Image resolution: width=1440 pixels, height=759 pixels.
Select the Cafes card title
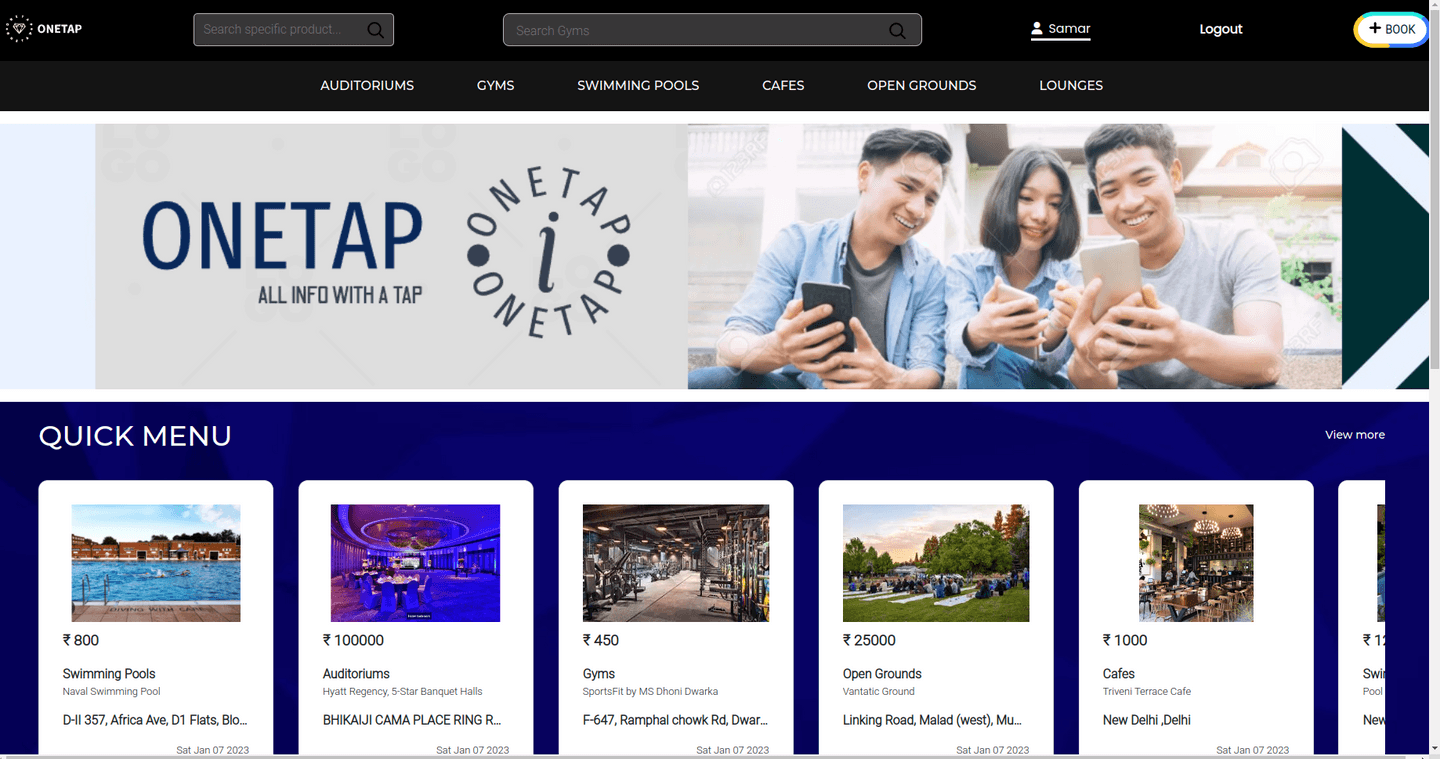click(x=1119, y=674)
